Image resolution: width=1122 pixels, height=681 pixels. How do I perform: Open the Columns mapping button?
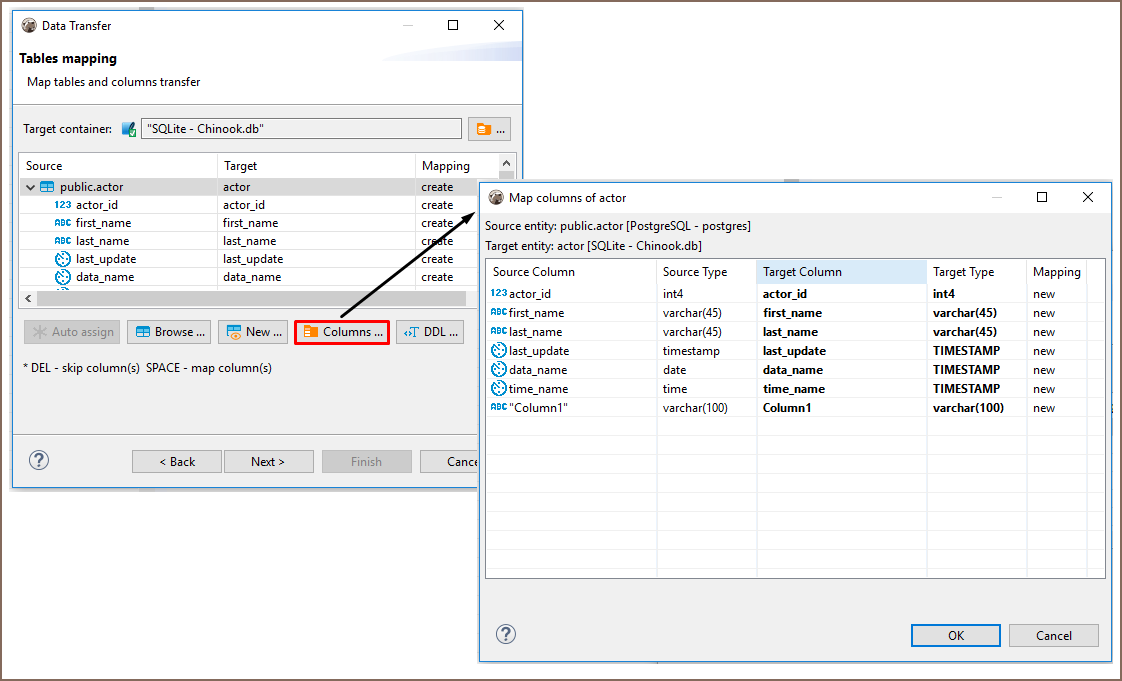pos(342,332)
